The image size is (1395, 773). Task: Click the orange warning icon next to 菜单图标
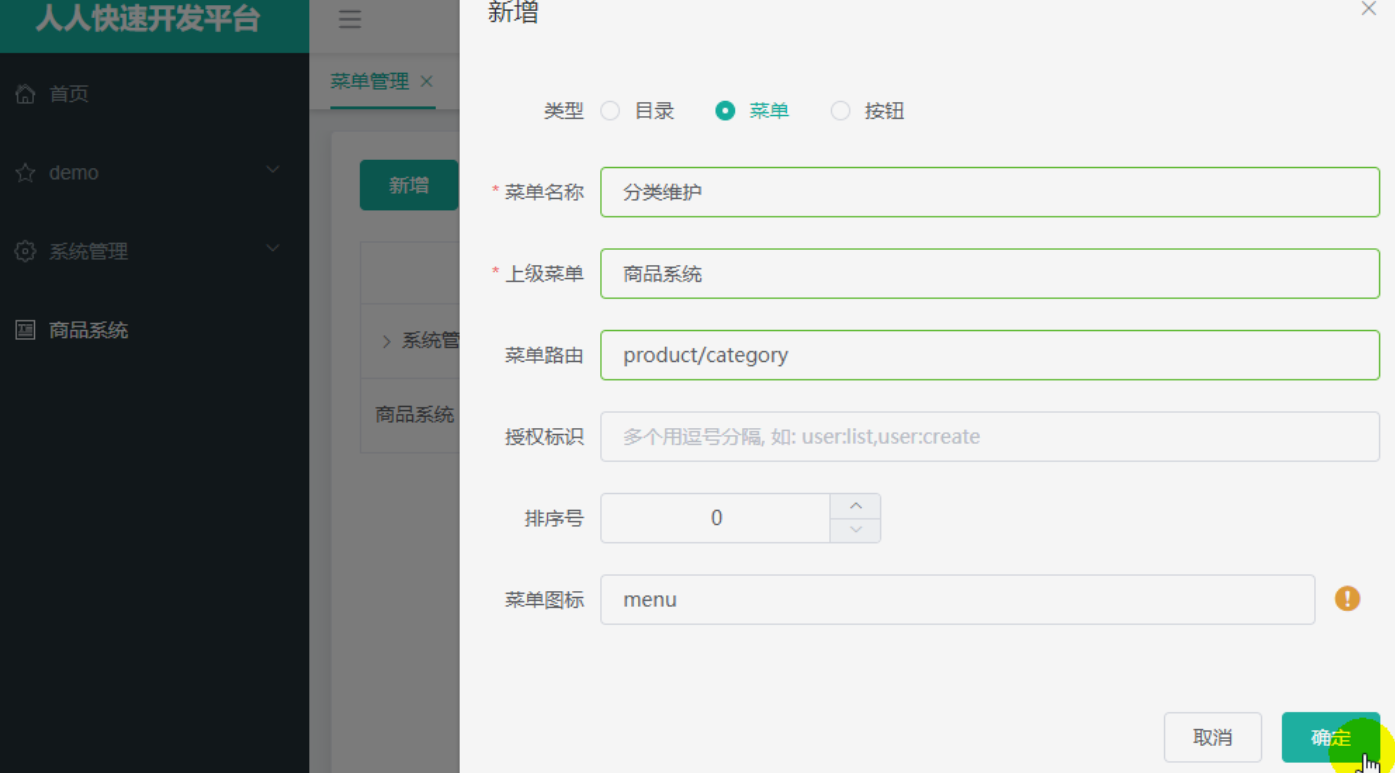(1347, 599)
